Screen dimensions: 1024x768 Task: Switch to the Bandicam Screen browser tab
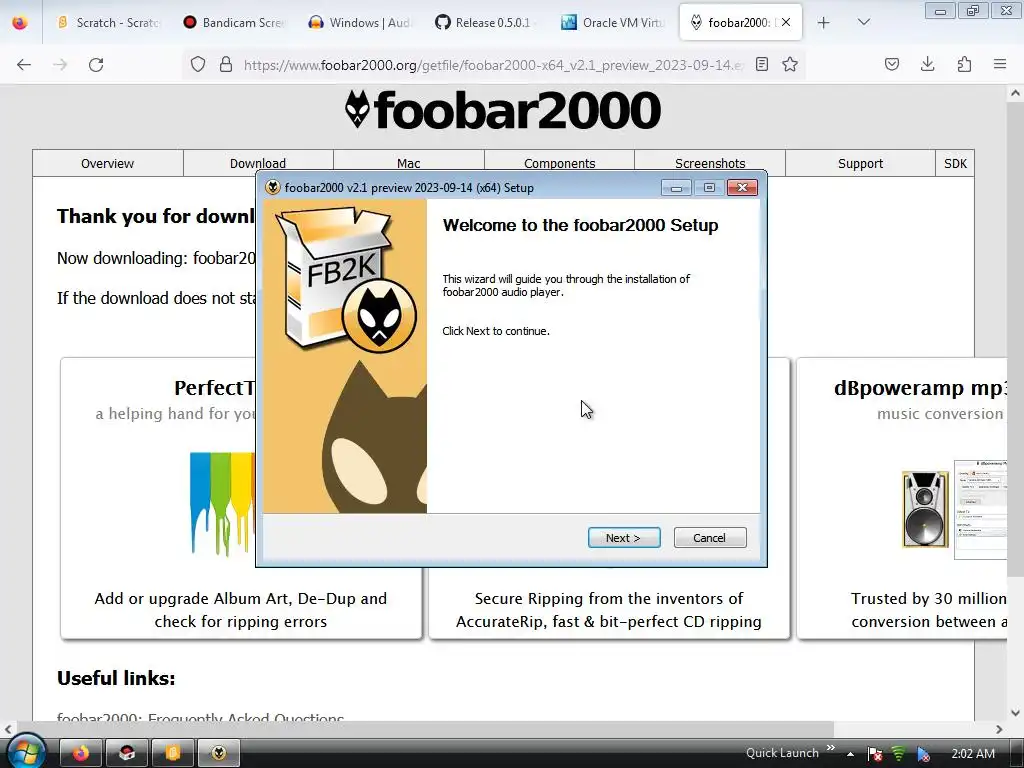[233, 22]
